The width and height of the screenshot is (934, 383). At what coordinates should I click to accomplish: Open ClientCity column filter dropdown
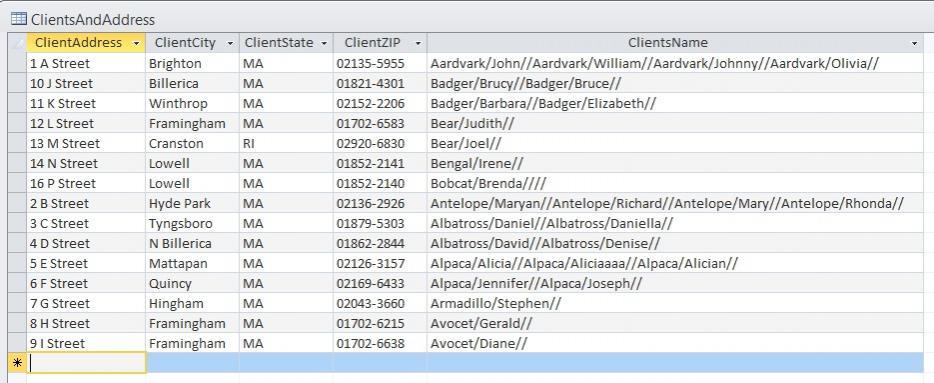230,43
